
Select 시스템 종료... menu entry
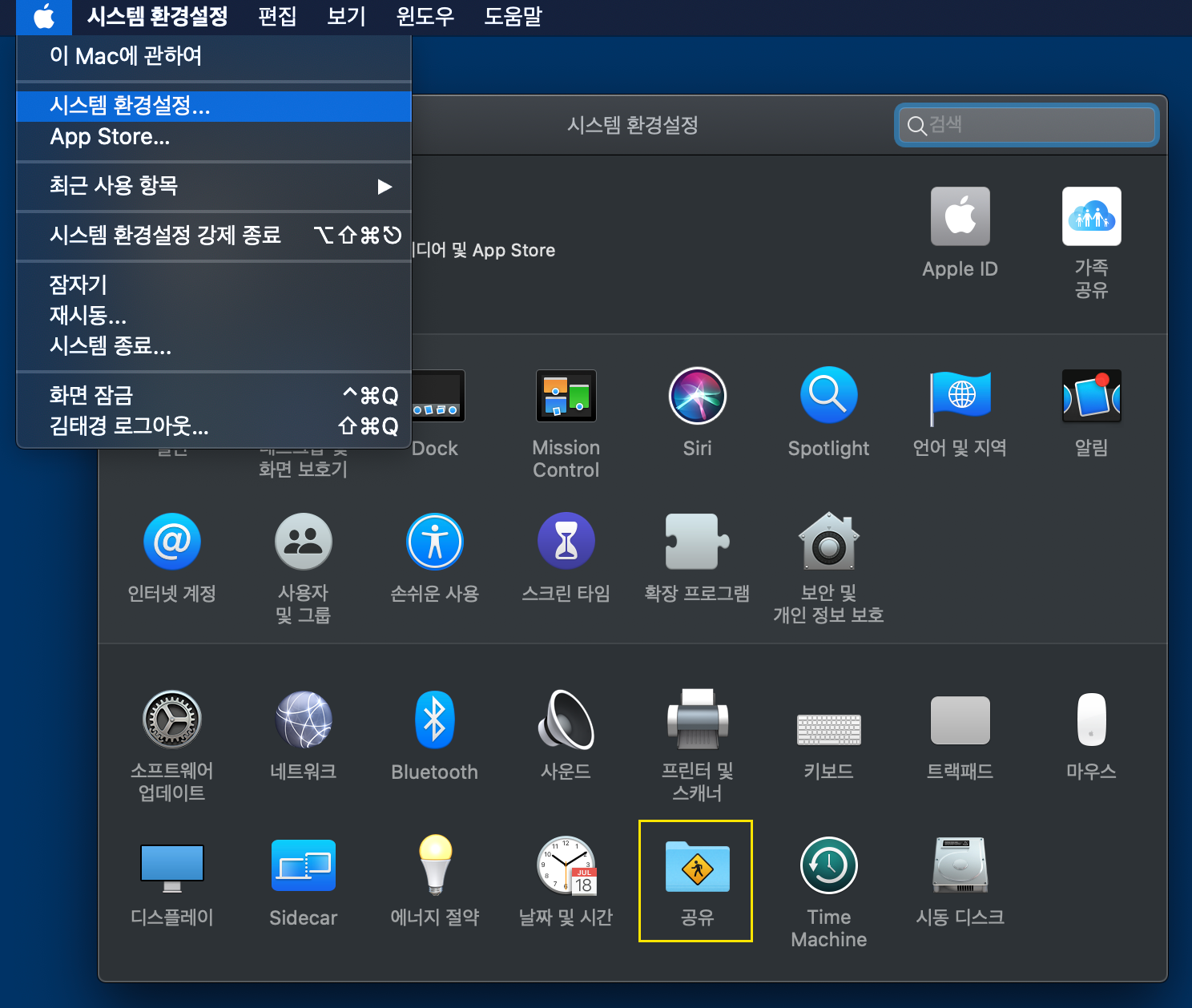point(214,346)
